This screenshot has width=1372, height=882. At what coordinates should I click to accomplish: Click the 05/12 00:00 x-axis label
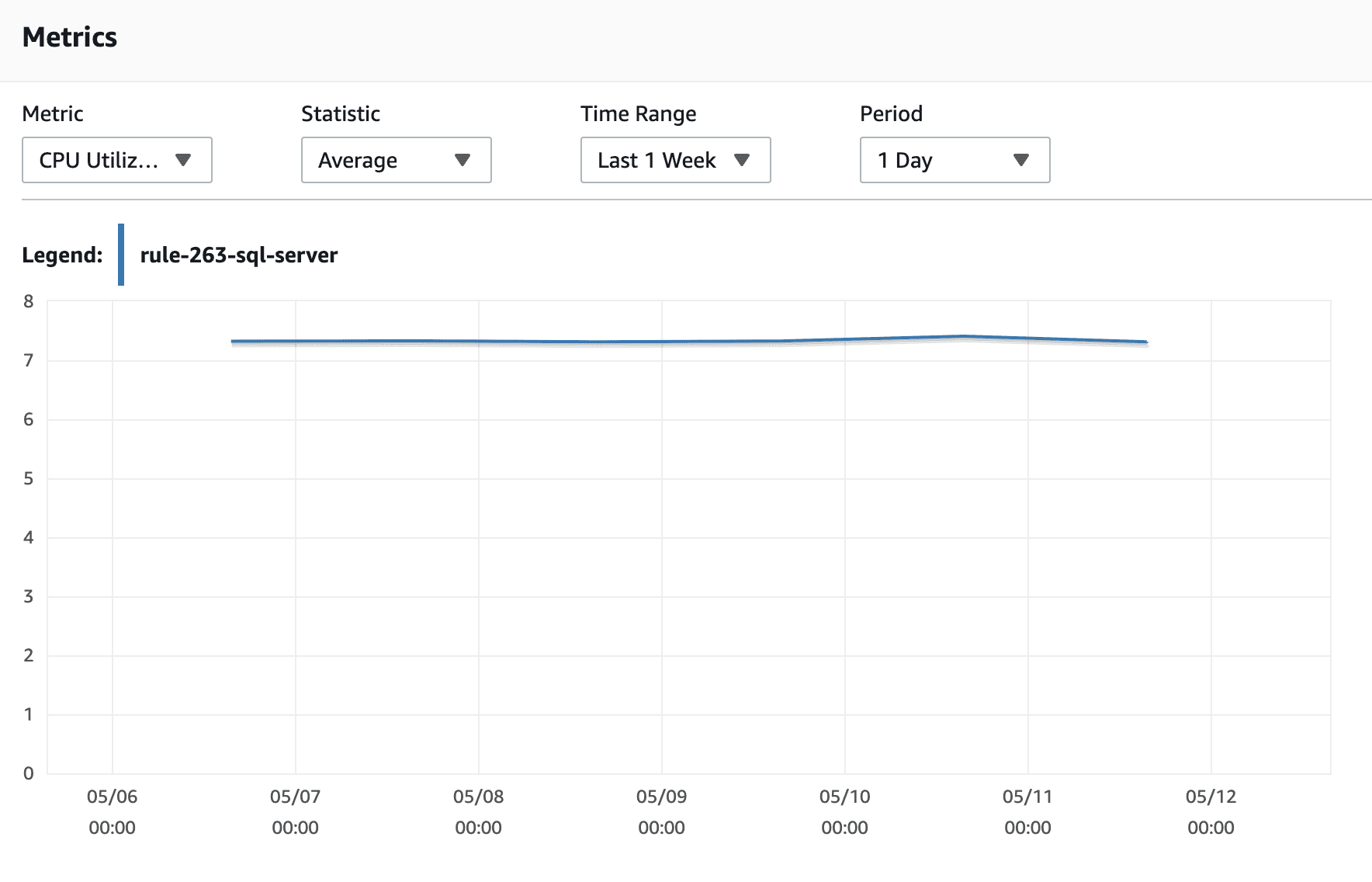[1211, 812]
